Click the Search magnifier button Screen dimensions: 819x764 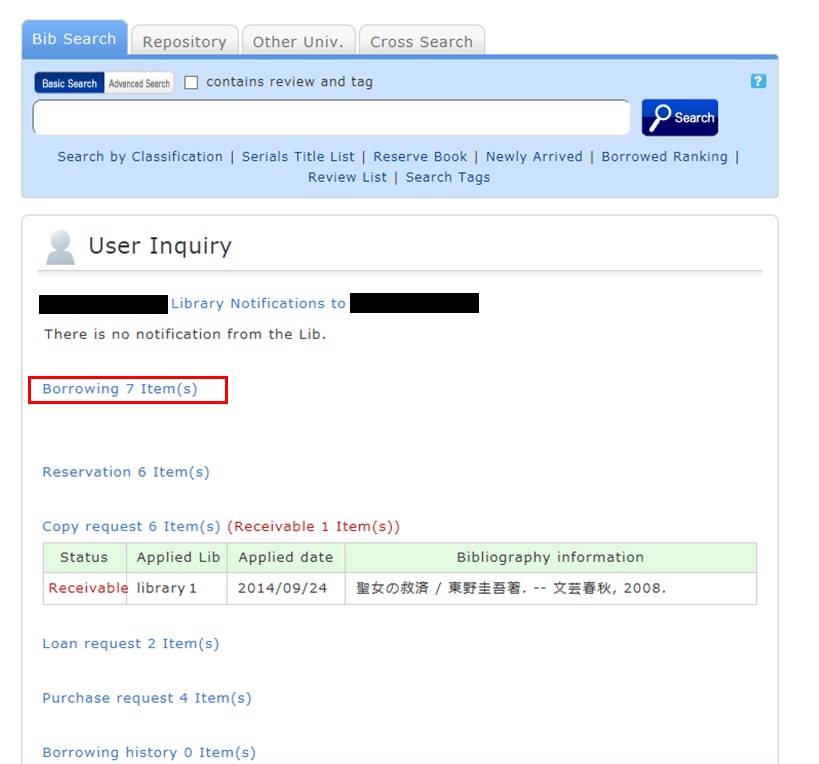(679, 118)
